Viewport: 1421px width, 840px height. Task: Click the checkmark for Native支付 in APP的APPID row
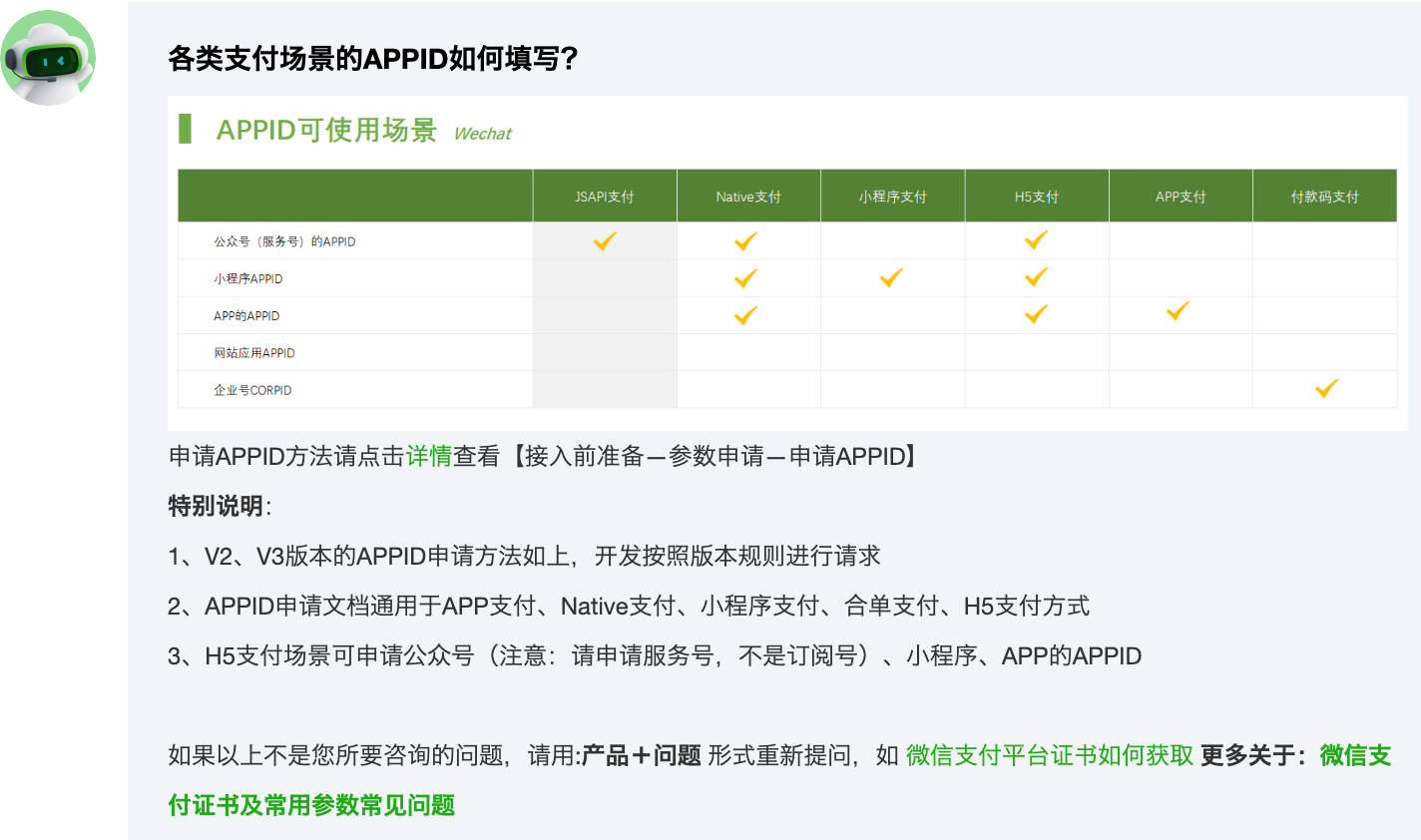click(x=745, y=315)
